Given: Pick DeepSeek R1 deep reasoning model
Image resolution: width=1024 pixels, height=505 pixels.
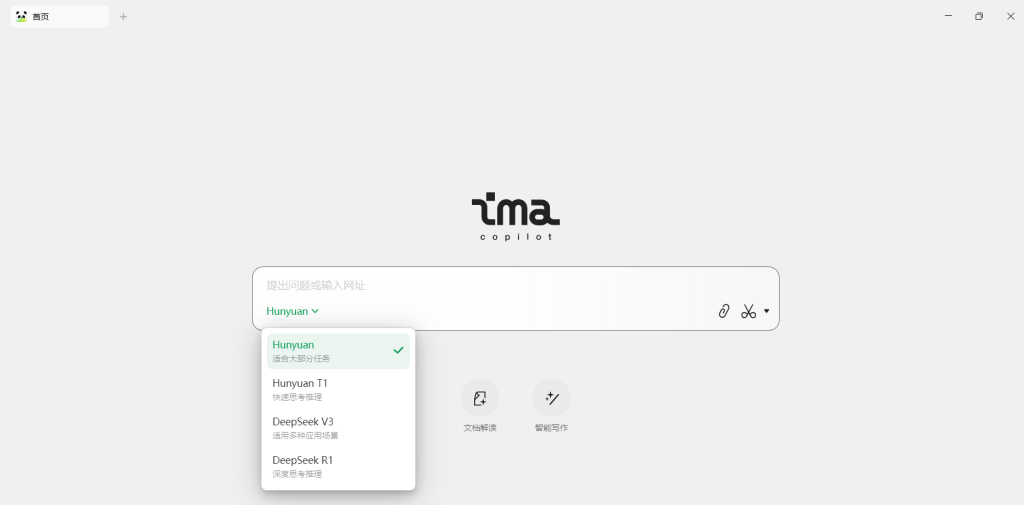Looking at the screenshot, I should tap(338, 466).
